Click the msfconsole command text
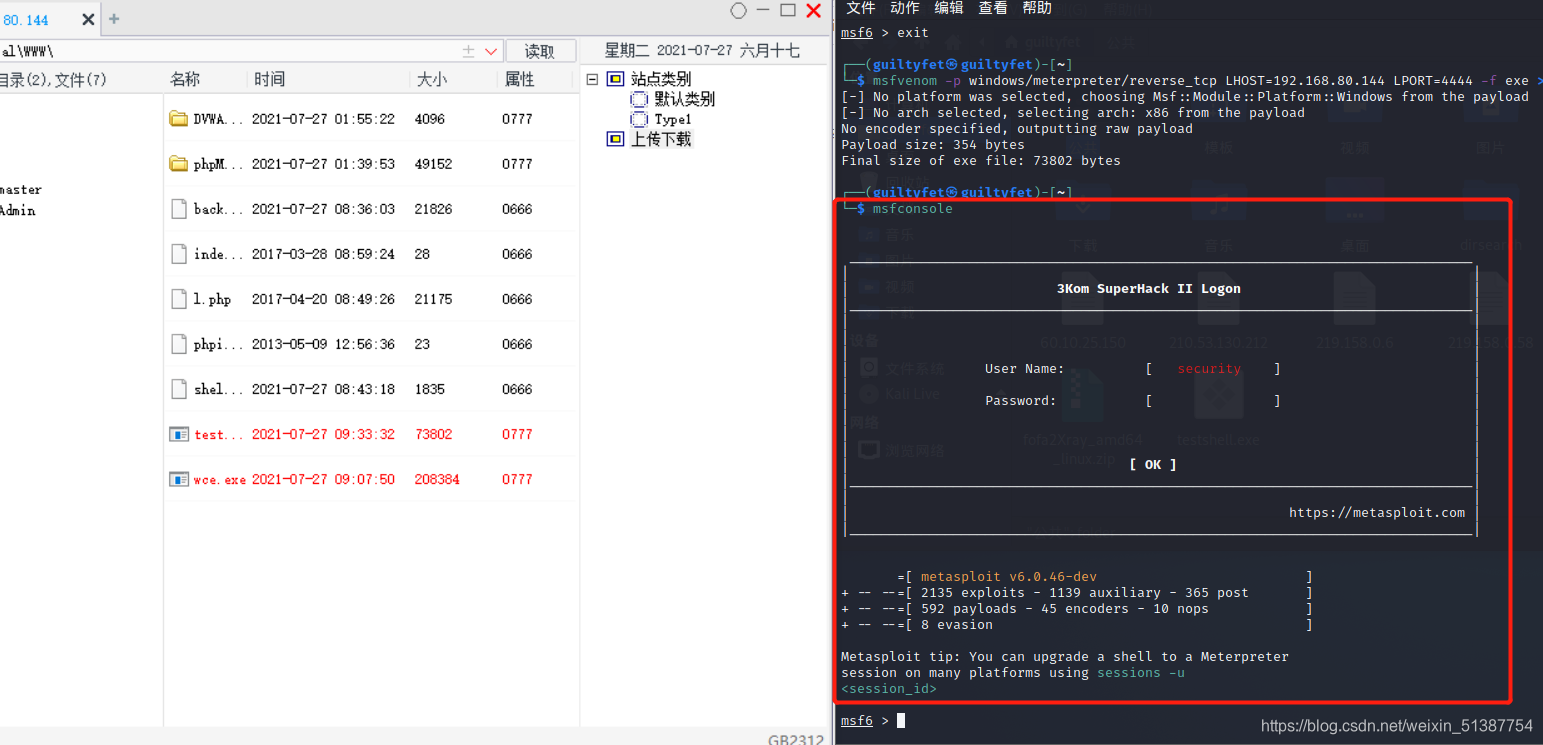Viewport: 1543px width, 745px height. (913, 208)
